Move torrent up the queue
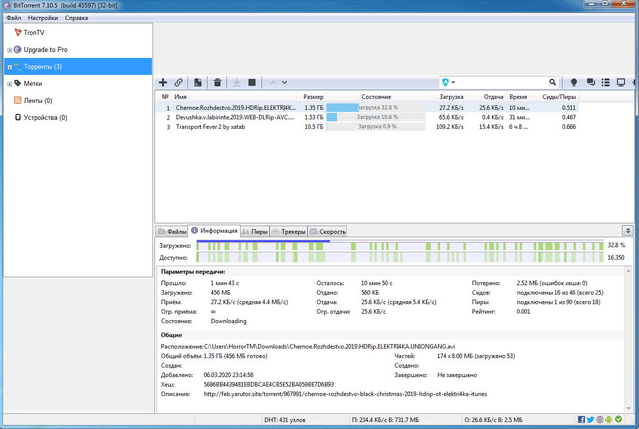 [x=273, y=82]
